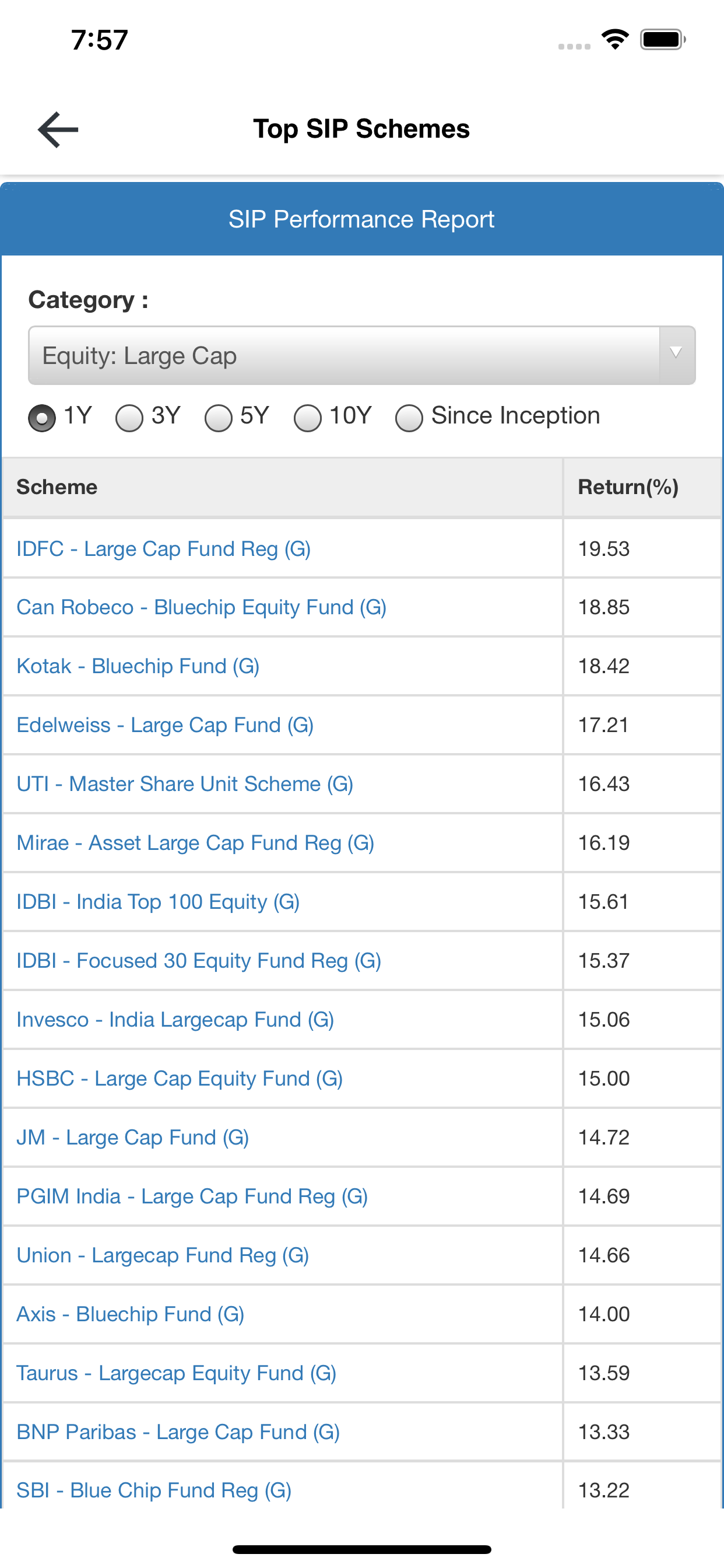Open HSBC - Large Cap Equity Fund (G)
724x1568 pixels.
click(x=180, y=1079)
